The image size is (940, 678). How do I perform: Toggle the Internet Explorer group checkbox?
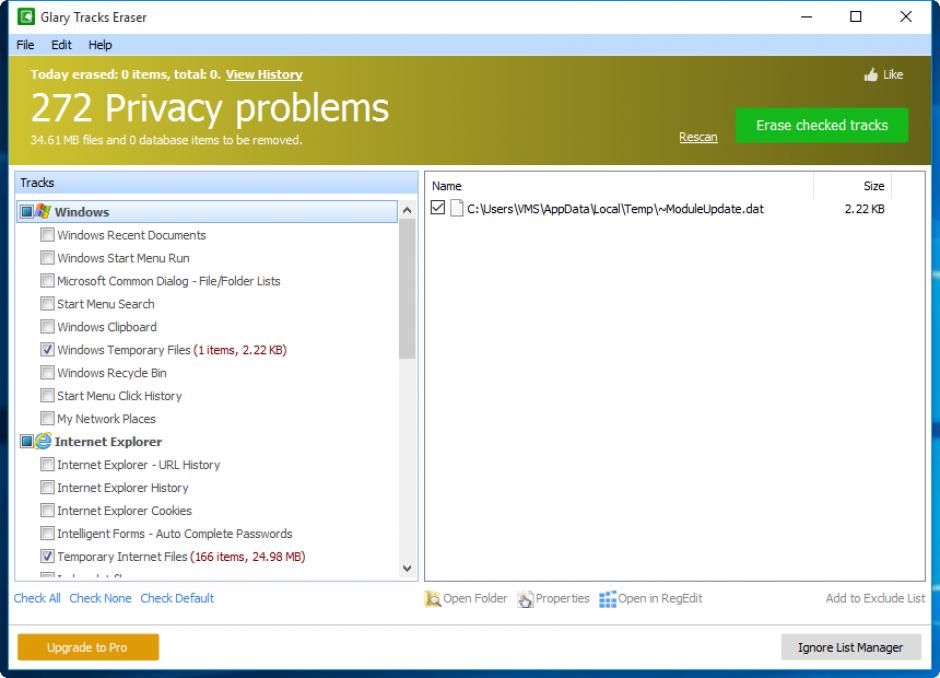click(27, 442)
